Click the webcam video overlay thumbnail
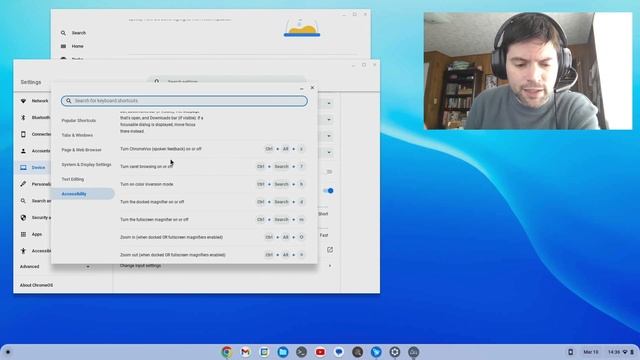Screen dimensions: 640x360 tap(528, 71)
